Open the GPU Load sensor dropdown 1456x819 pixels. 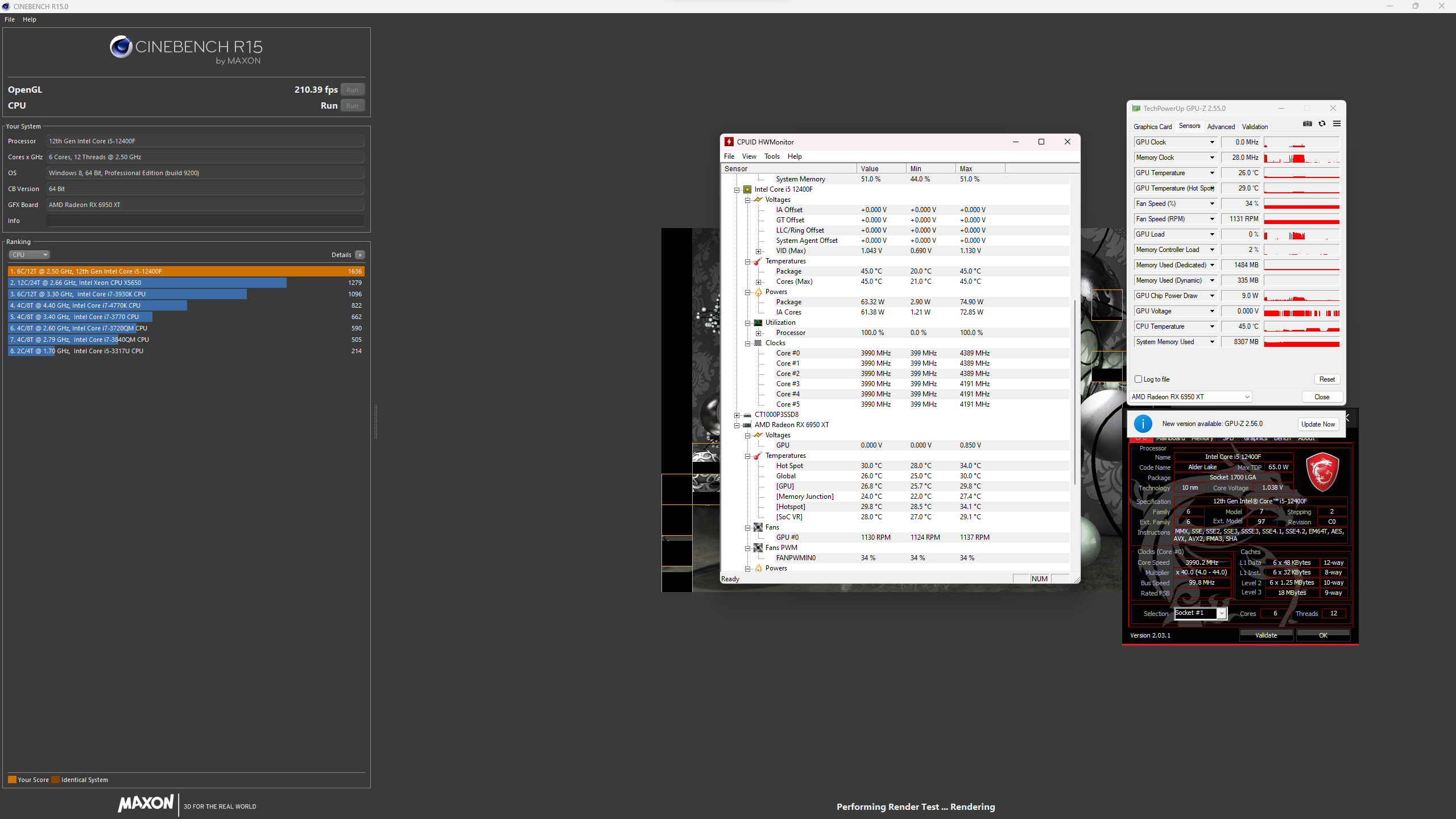click(1212, 234)
